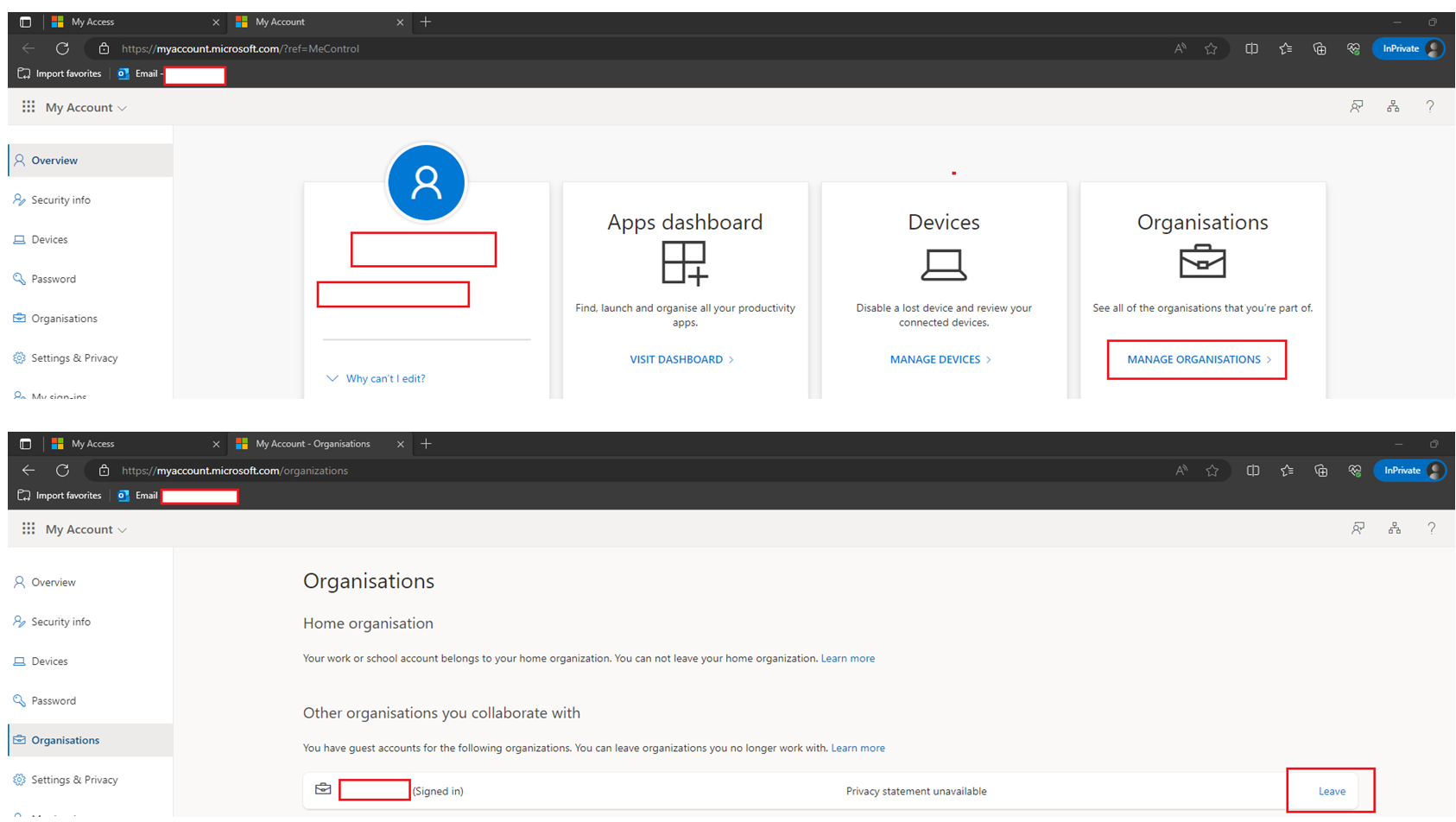Expand the My Account header dropdown

point(121,107)
